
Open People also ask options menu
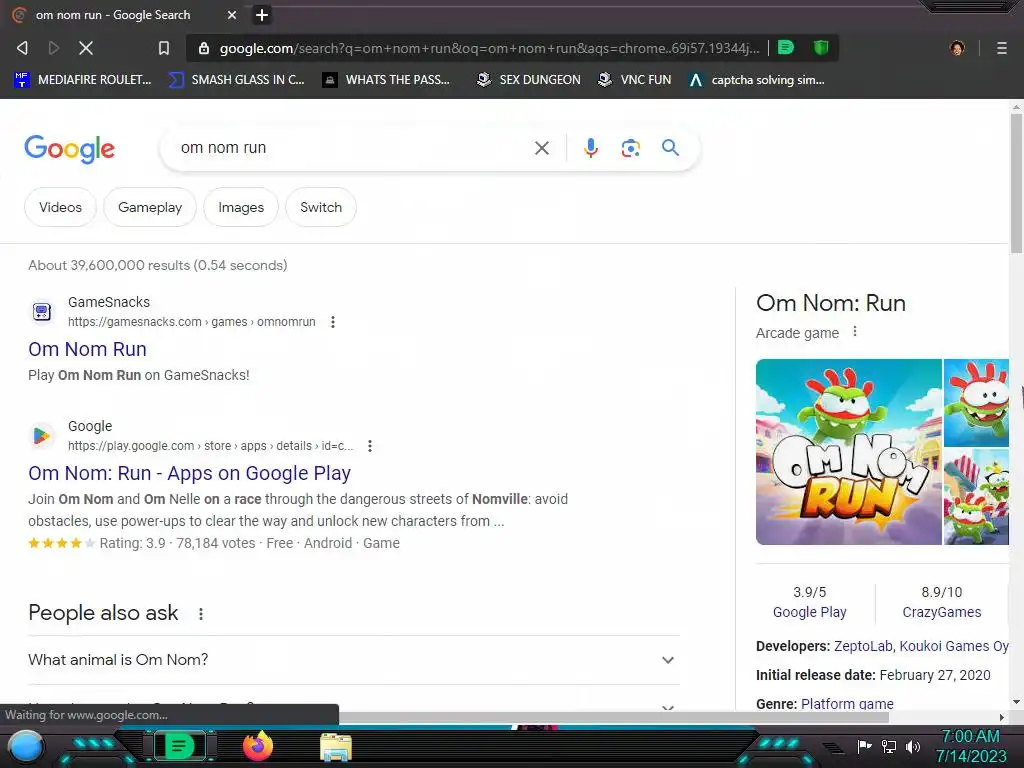point(200,614)
